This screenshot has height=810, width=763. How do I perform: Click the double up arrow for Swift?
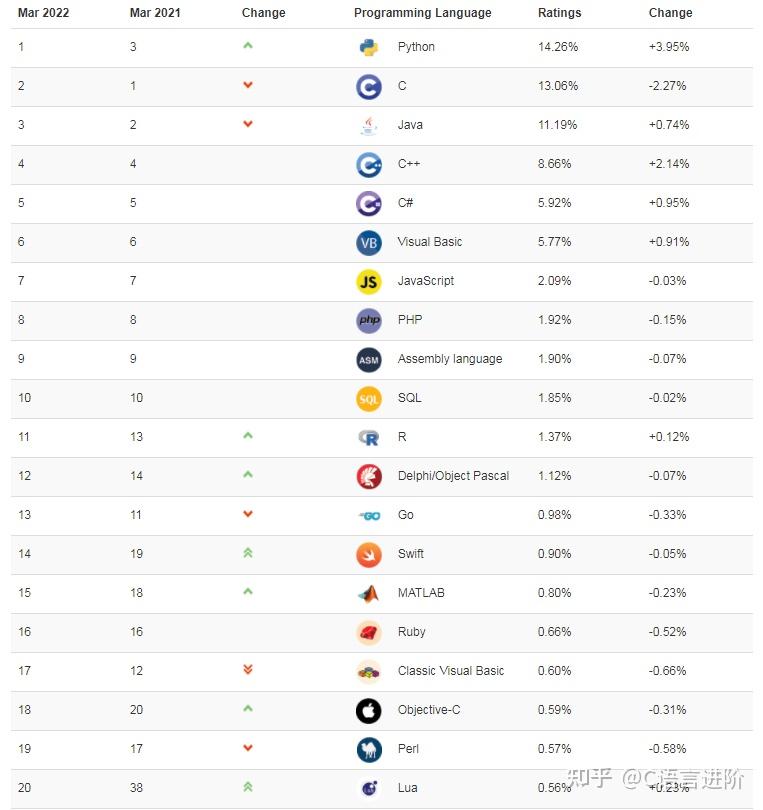(248, 553)
